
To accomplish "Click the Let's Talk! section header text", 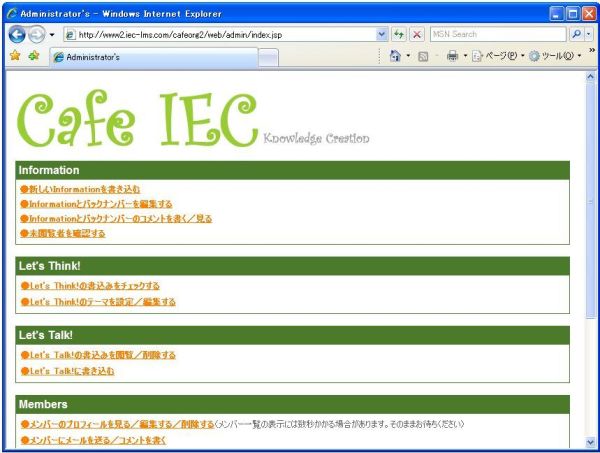I will pyautogui.click(x=46, y=335).
